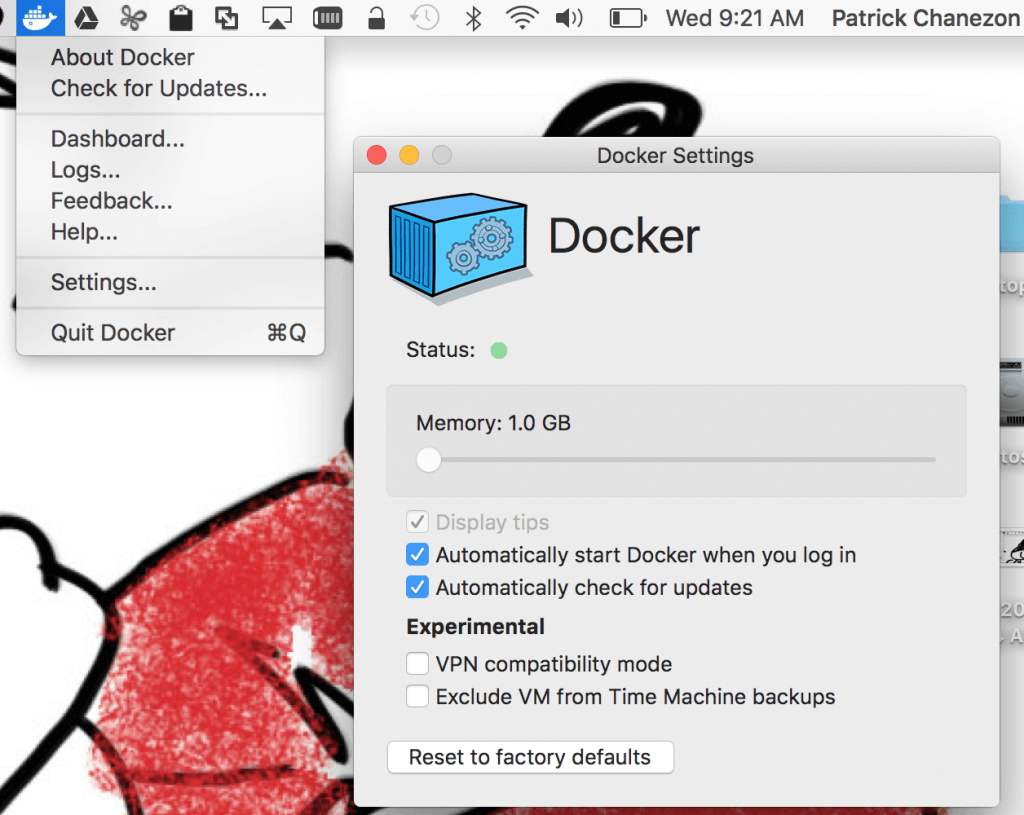Image resolution: width=1024 pixels, height=815 pixels.
Task: Click the Docker Settings title bar text
Action: pyautogui.click(x=675, y=155)
